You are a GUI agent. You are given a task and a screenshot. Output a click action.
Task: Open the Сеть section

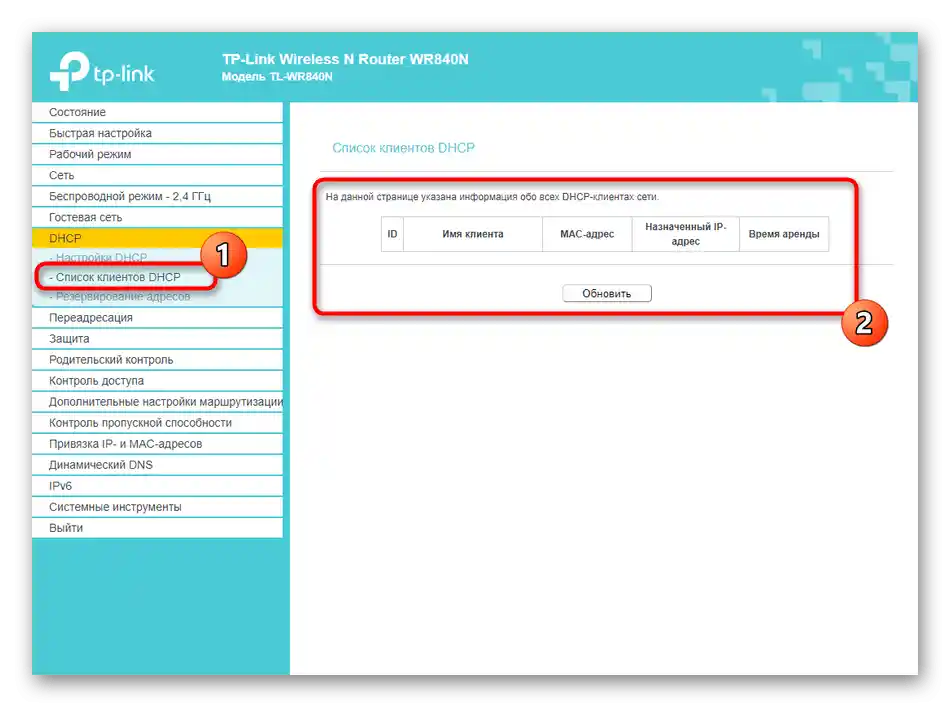158,175
